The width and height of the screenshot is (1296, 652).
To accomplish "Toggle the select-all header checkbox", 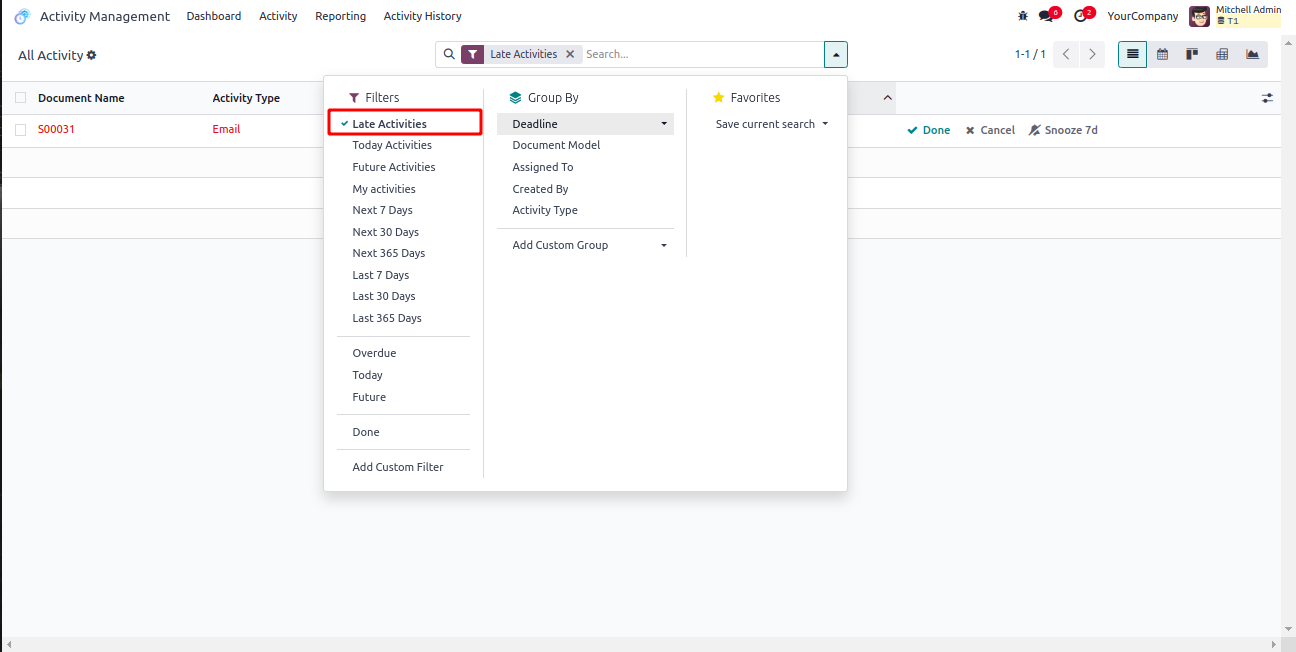I will point(21,98).
